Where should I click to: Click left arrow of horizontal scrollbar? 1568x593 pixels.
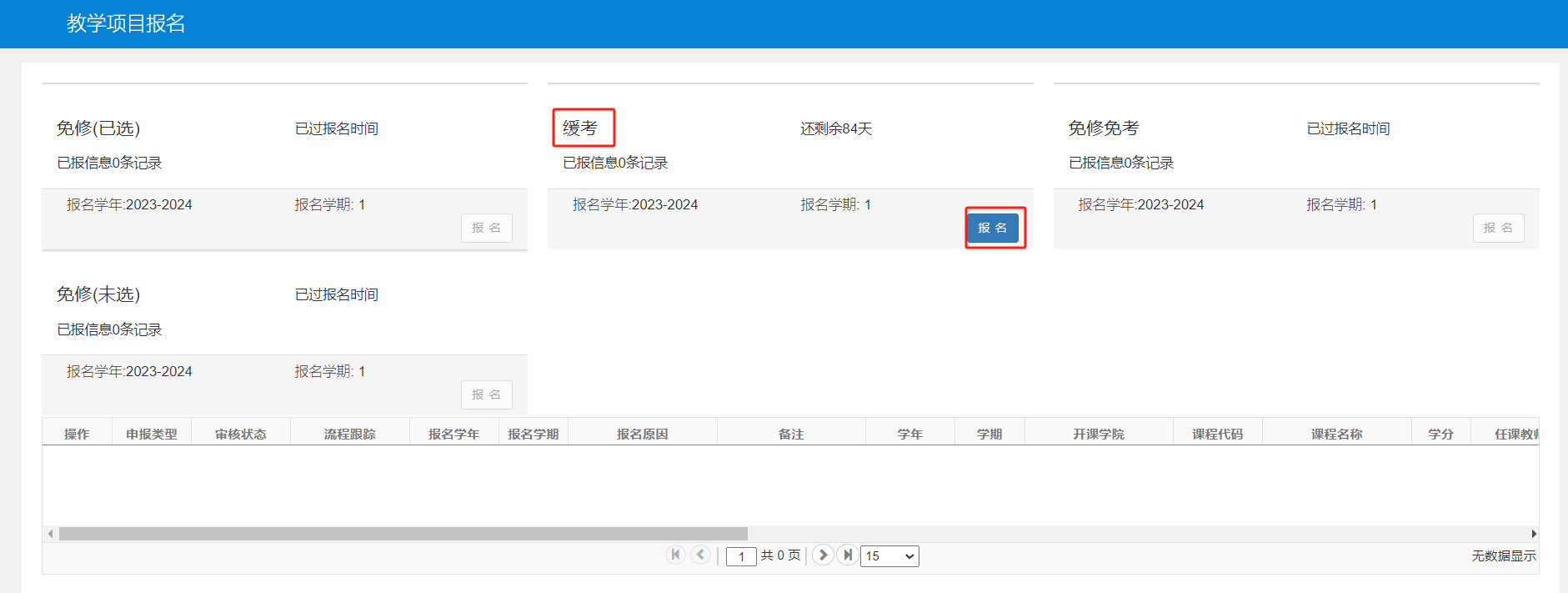pos(50,534)
